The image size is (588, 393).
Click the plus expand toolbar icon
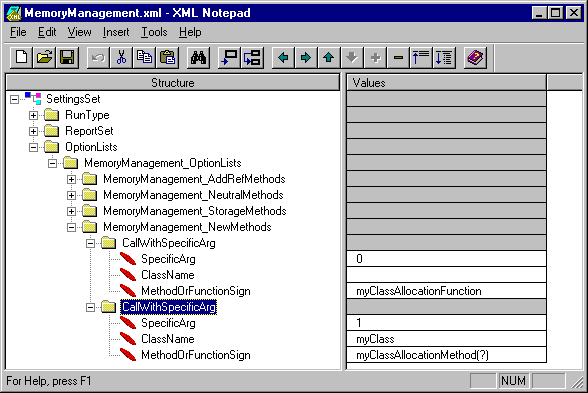[375, 58]
